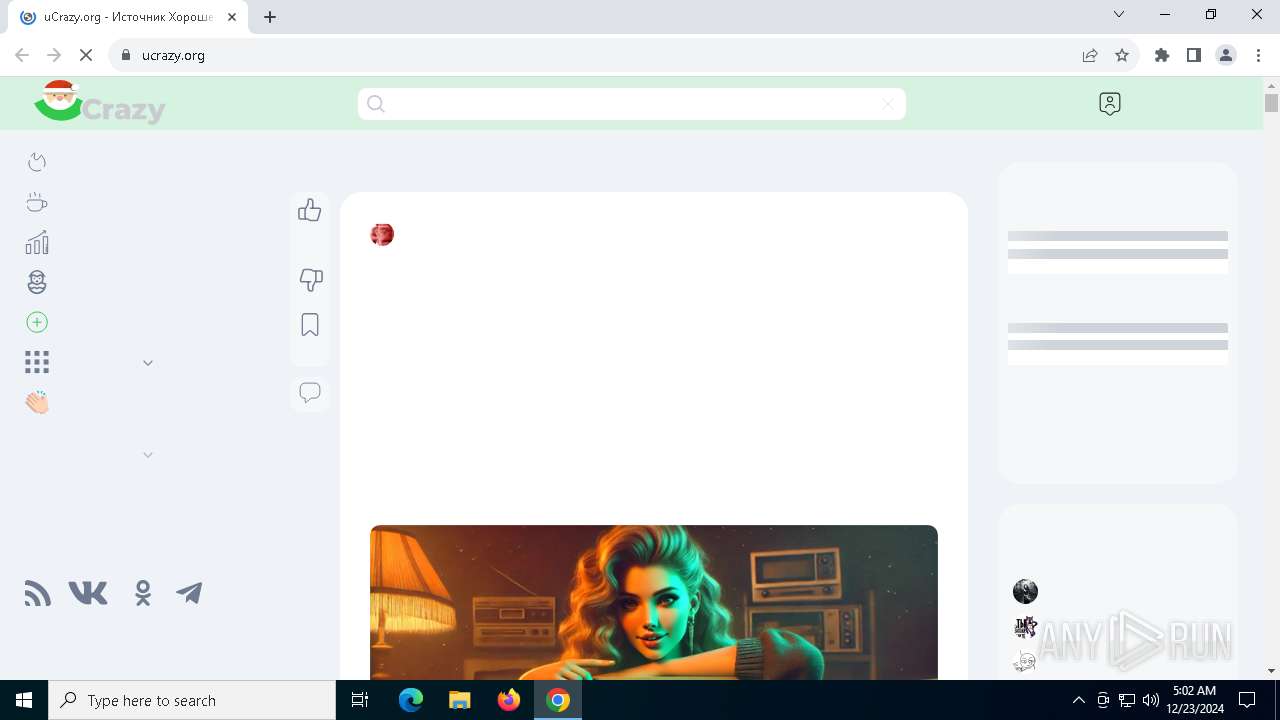Viewport: 1280px width, 720px height.
Task: Click the post author's red avatar
Action: coord(382,234)
